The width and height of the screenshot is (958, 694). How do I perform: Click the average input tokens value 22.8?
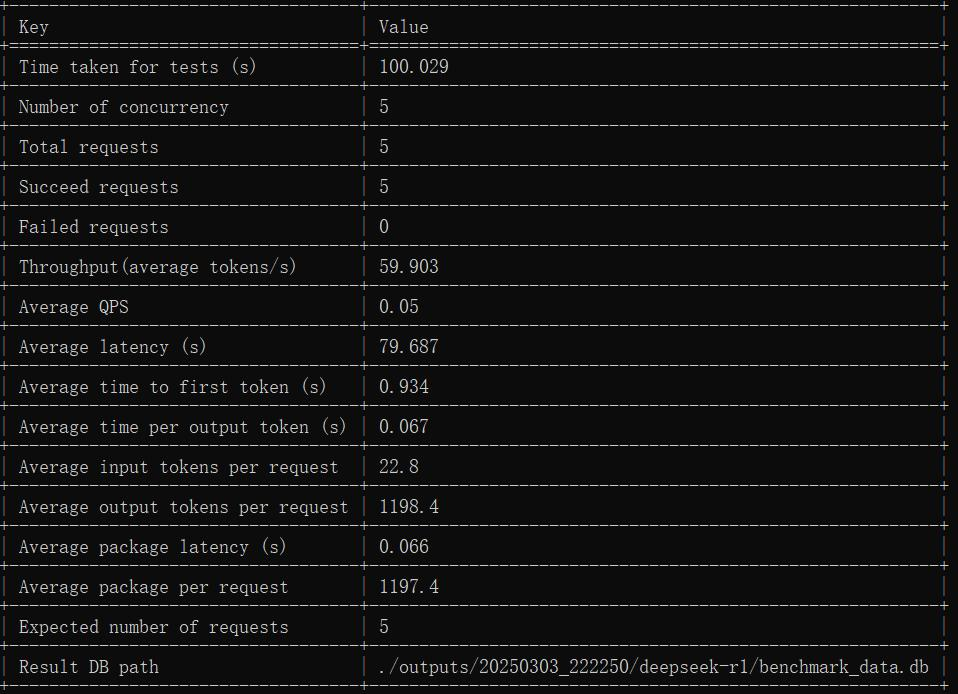tap(399, 467)
